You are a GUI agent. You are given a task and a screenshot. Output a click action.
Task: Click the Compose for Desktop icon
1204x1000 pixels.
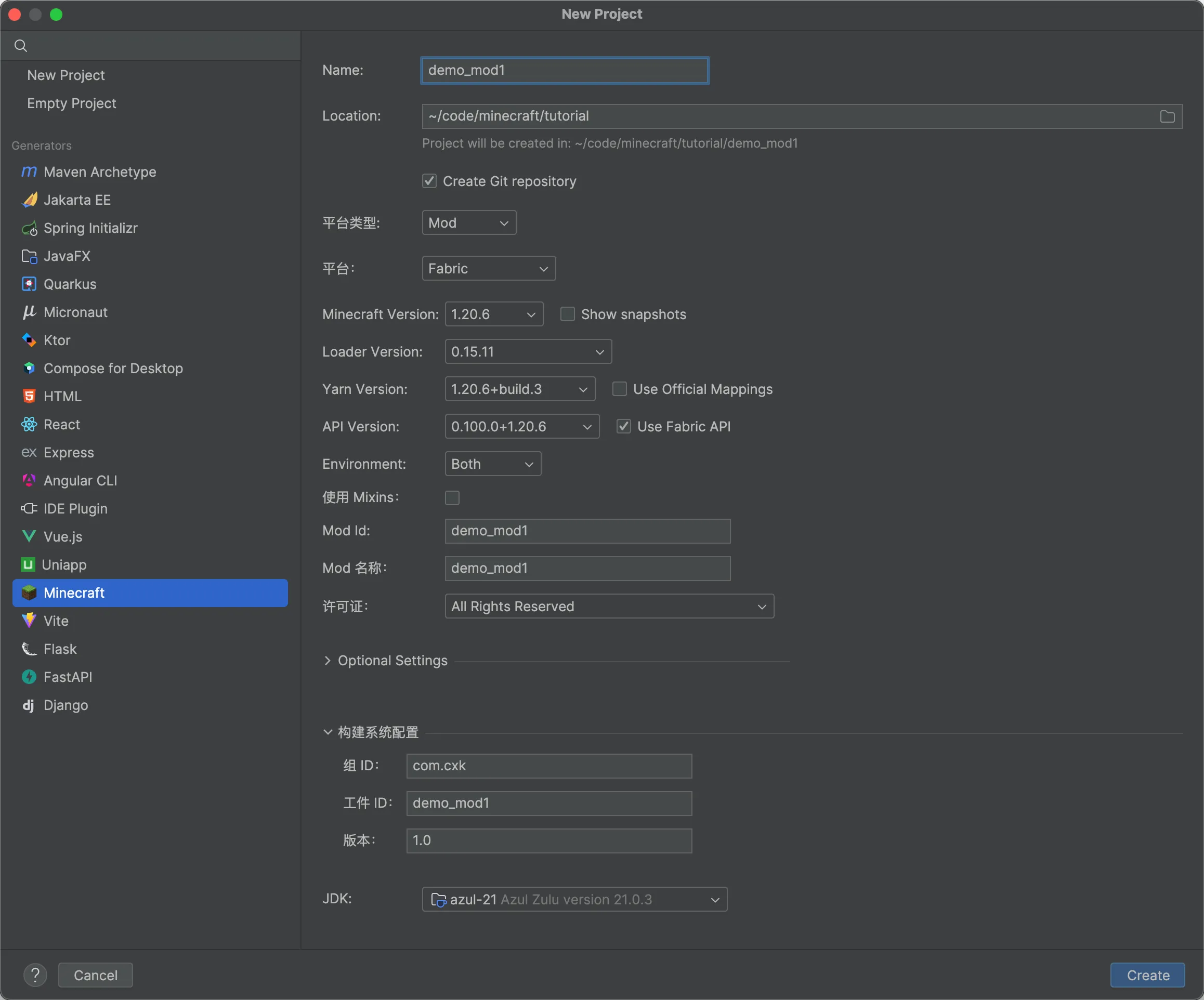29,369
